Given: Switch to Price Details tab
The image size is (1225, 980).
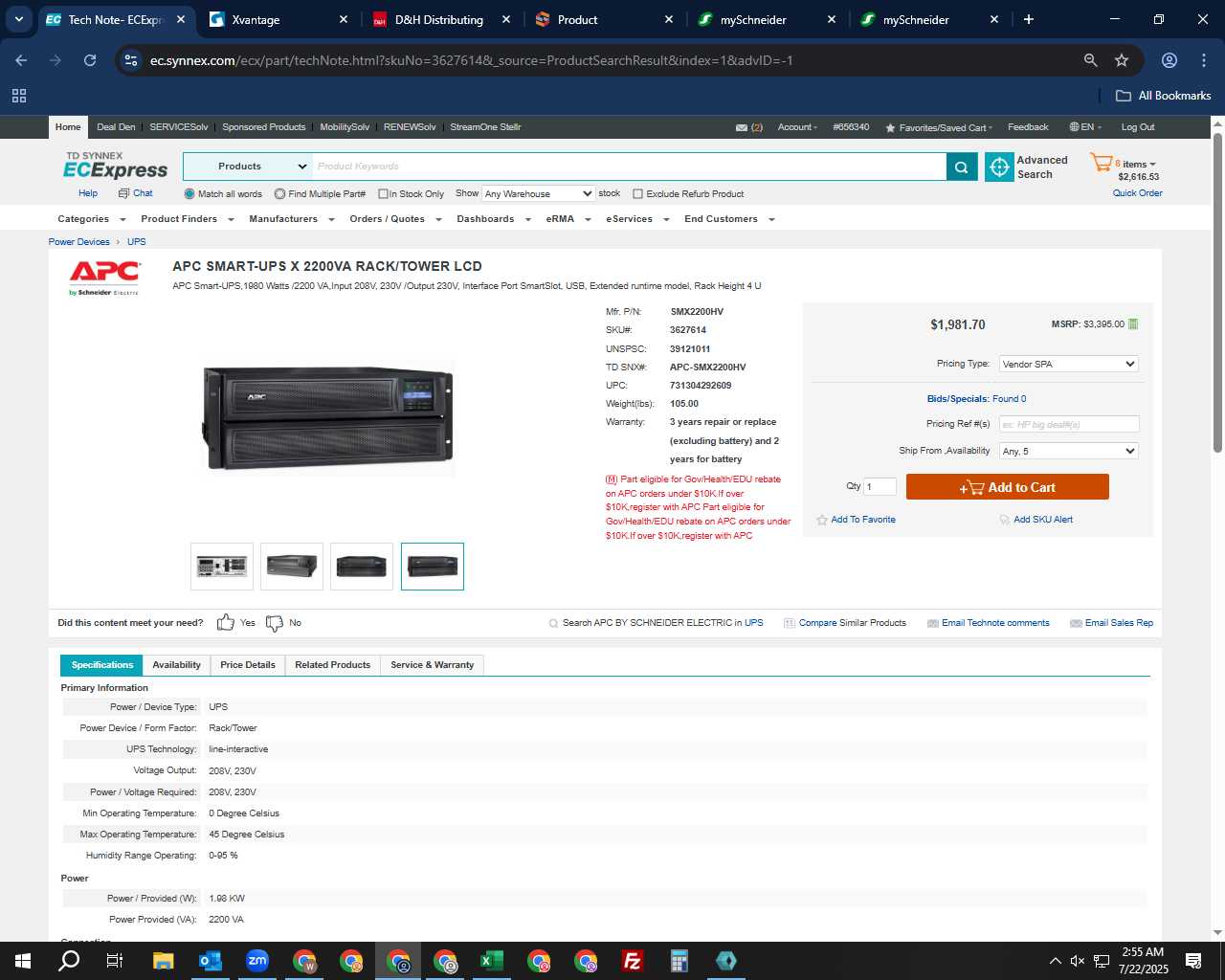Looking at the screenshot, I should click(248, 665).
